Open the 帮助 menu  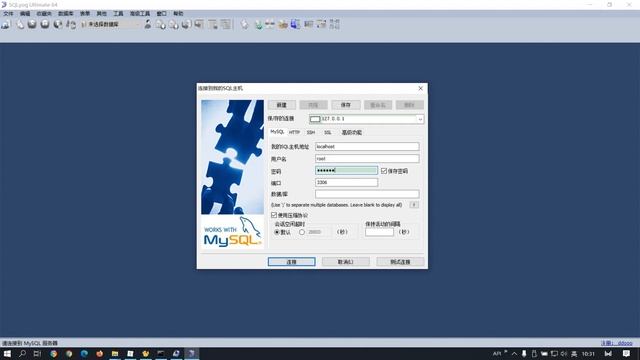[178, 13]
